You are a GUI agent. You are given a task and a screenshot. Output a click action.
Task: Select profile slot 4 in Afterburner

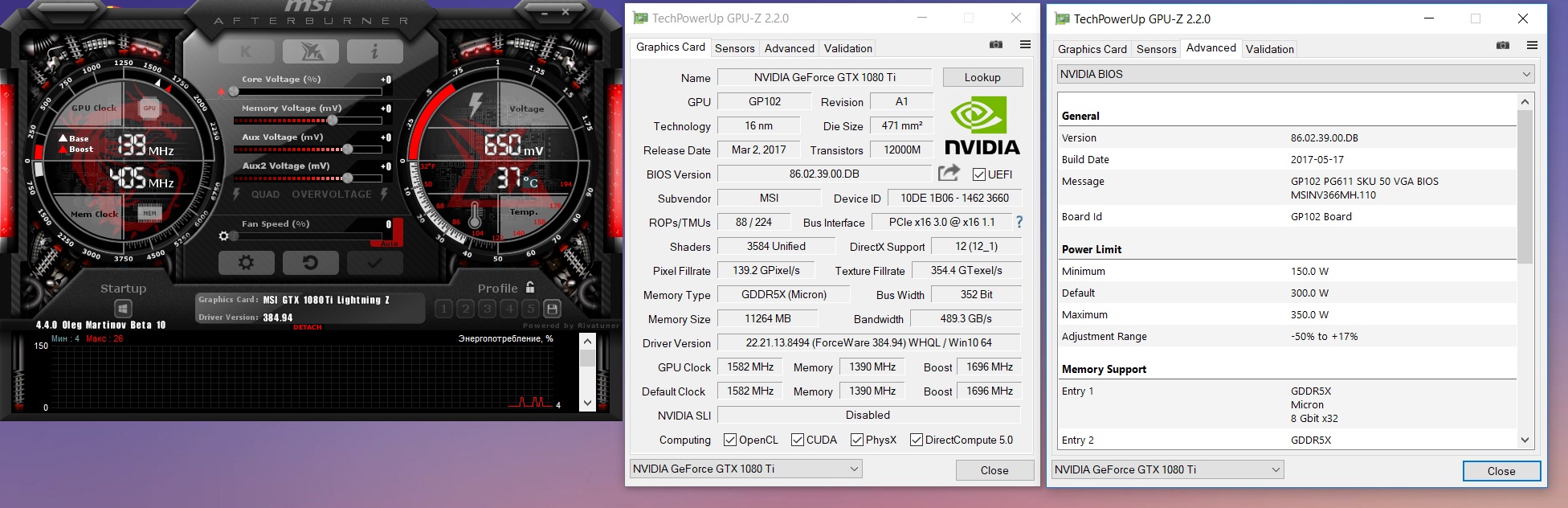click(509, 309)
